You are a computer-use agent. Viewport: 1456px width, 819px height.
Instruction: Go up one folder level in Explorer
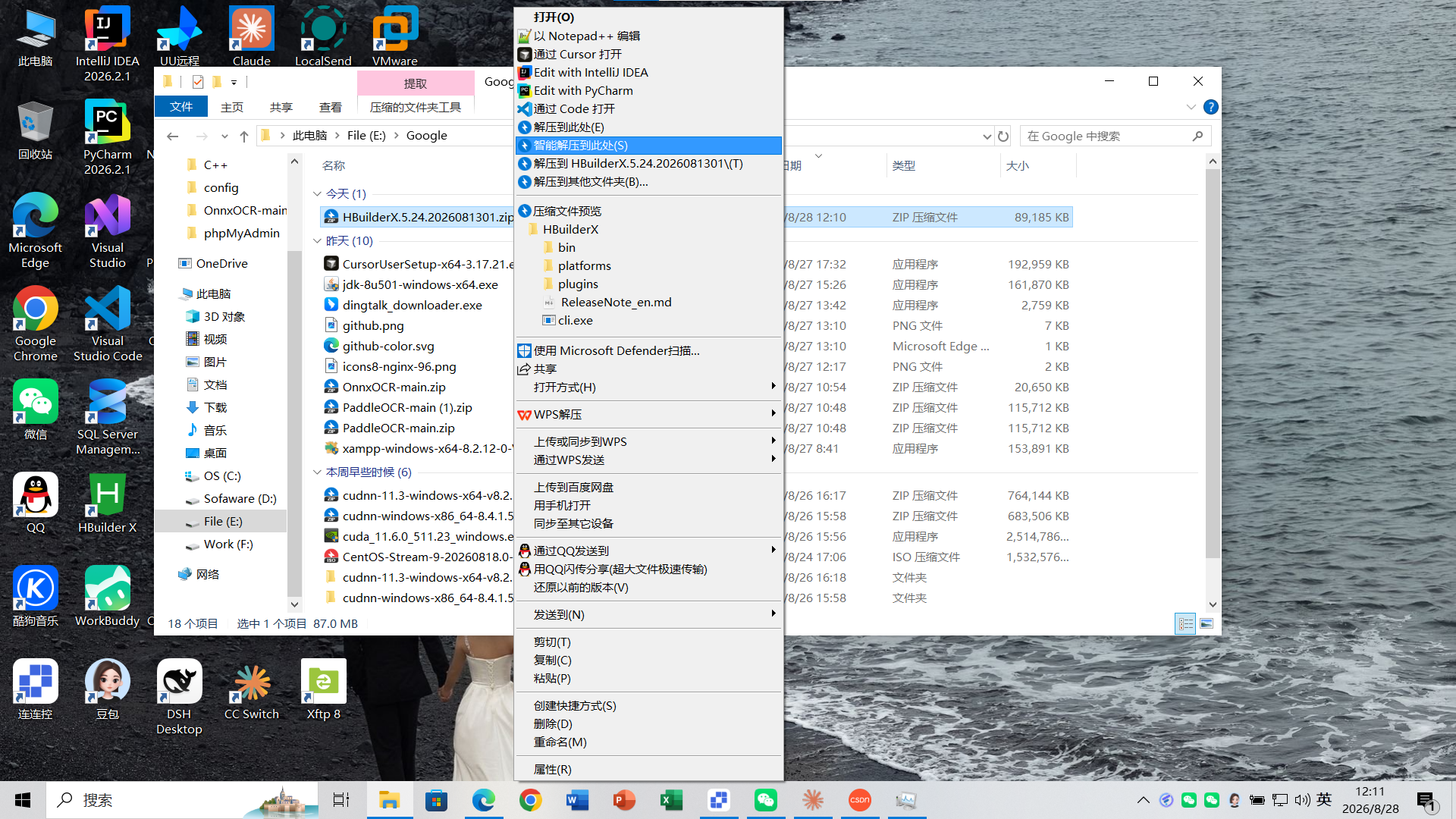[x=243, y=136]
